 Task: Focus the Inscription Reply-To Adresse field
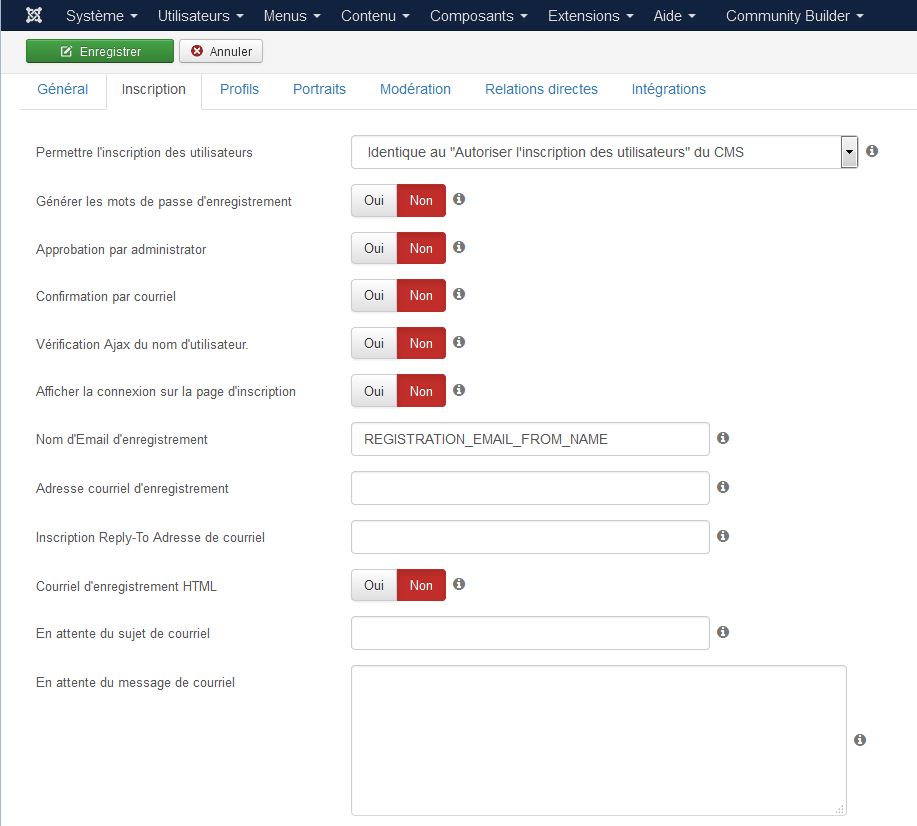point(530,537)
